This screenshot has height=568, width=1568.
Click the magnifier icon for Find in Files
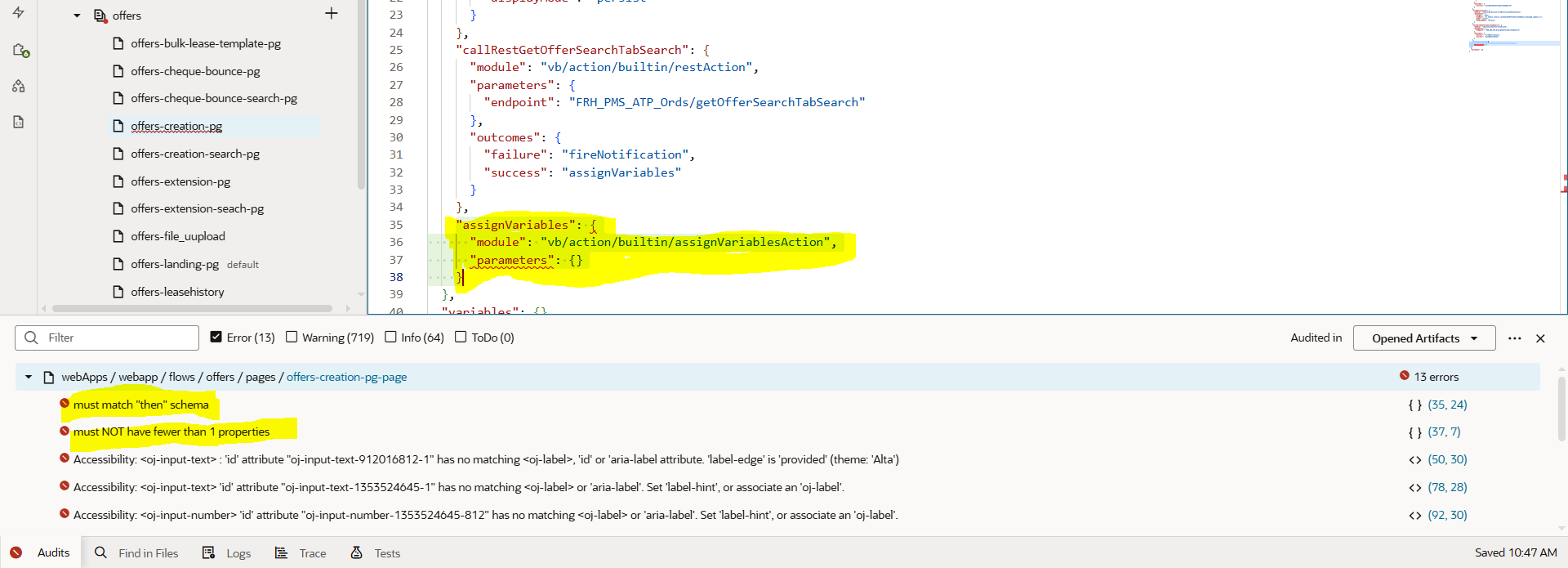tap(100, 552)
